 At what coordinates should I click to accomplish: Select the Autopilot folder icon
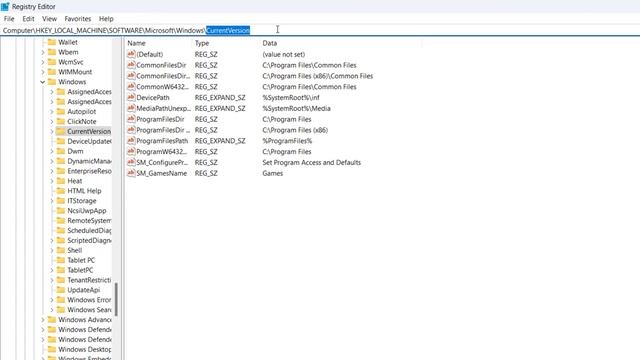tap(61, 111)
